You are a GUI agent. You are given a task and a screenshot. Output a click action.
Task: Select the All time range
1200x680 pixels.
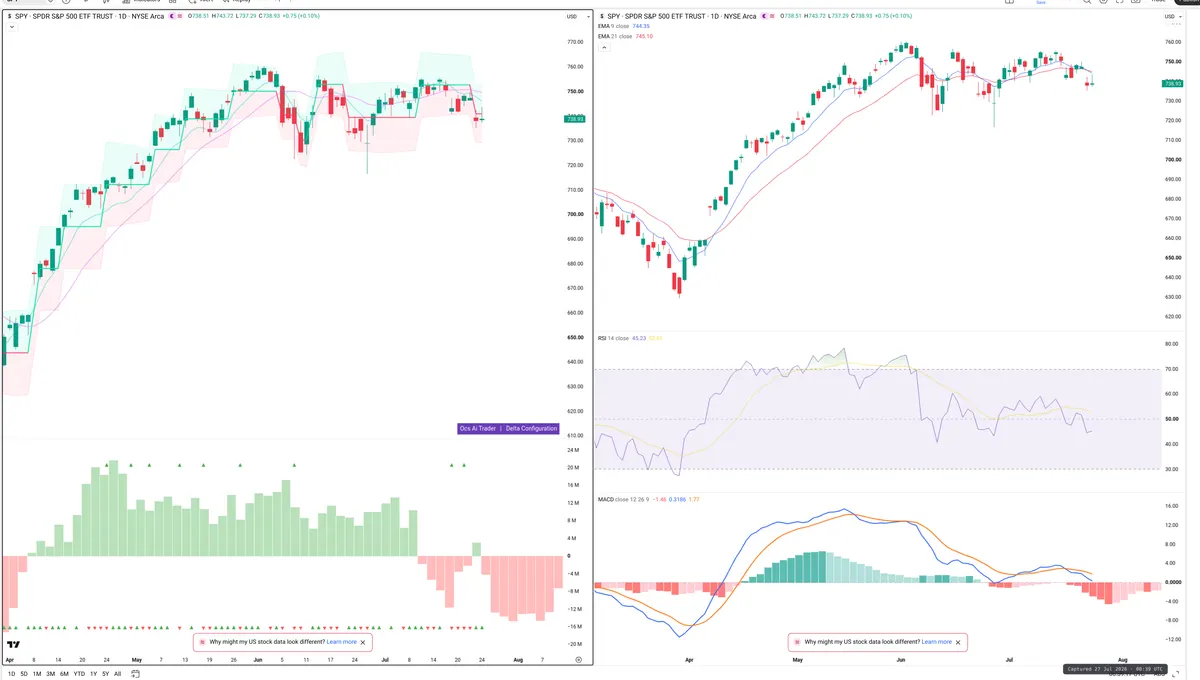click(x=117, y=674)
